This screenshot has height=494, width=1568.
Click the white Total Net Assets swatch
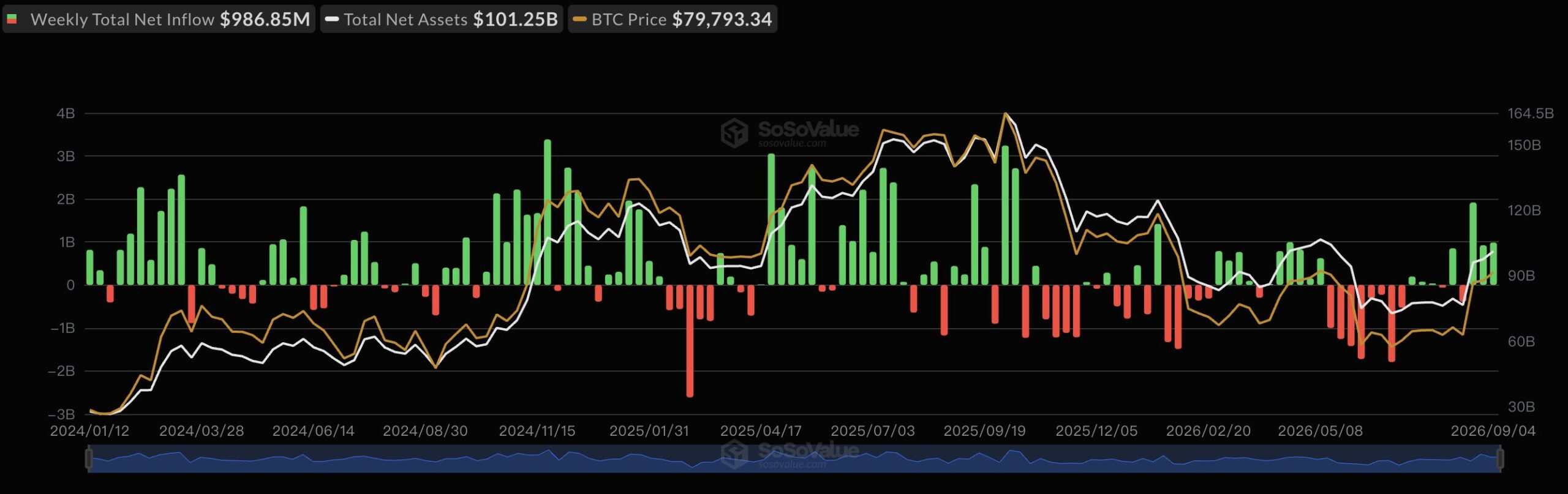pos(332,20)
